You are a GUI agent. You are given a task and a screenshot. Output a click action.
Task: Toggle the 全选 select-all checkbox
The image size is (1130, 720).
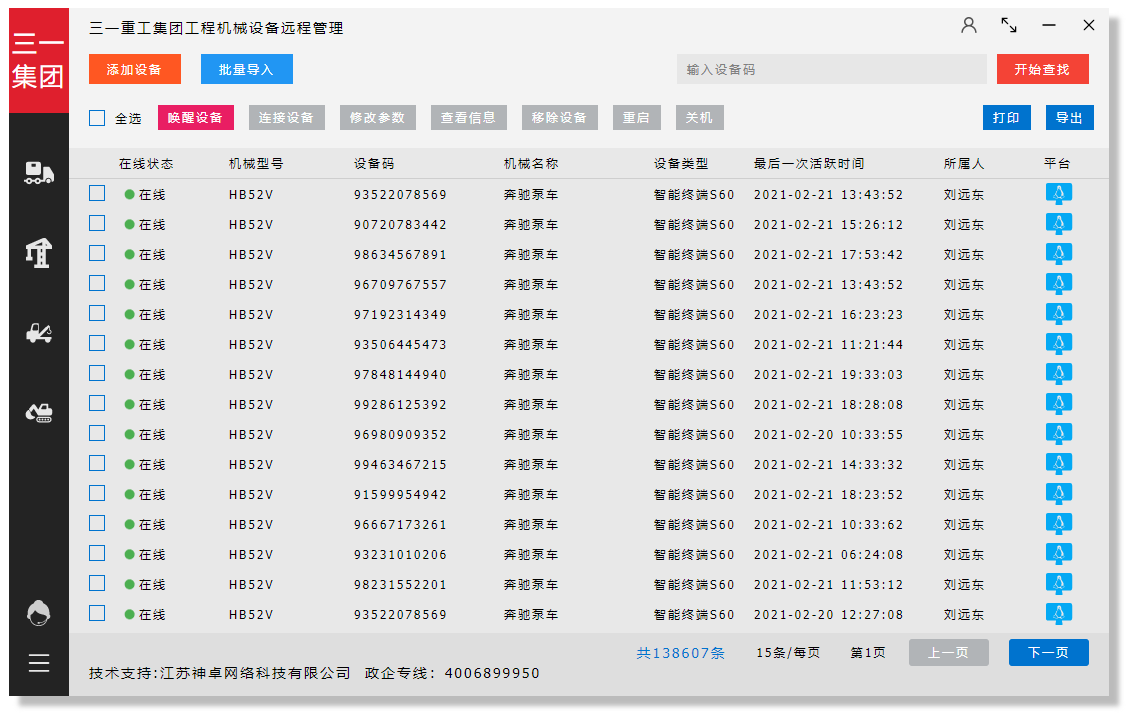(97, 118)
